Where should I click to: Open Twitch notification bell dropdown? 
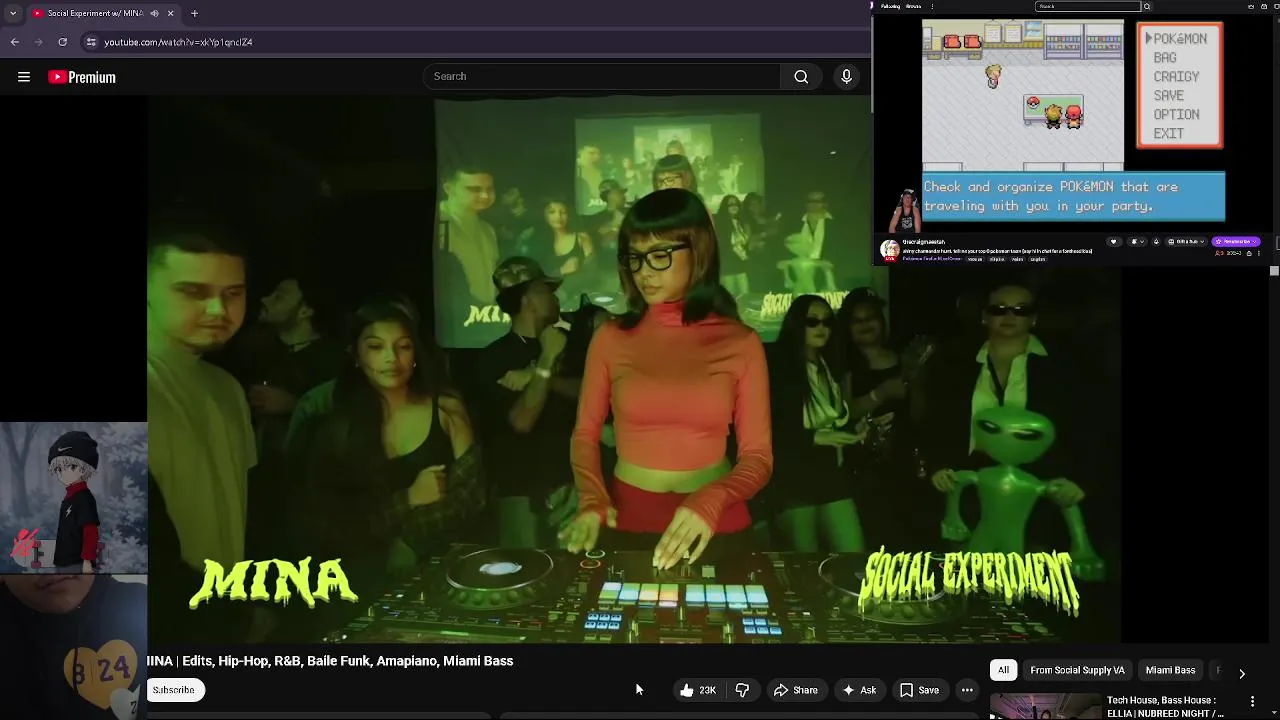(x=1137, y=241)
